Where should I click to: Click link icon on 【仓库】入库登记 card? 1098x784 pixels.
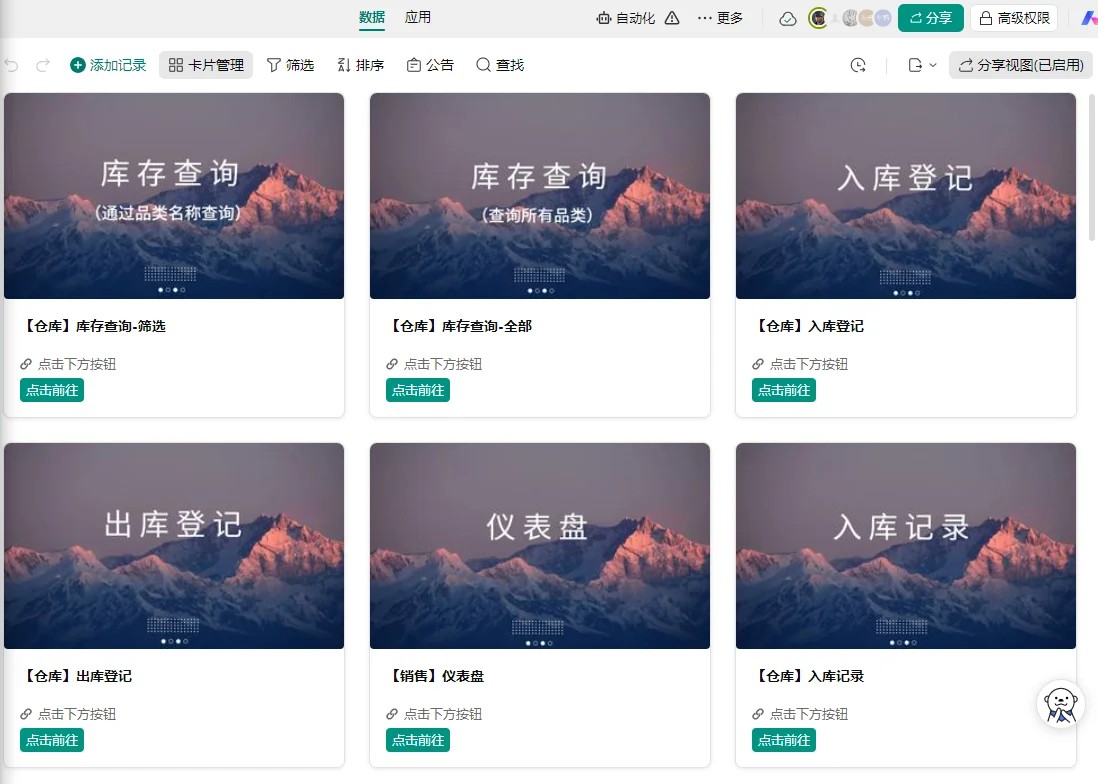tap(758, 364)
